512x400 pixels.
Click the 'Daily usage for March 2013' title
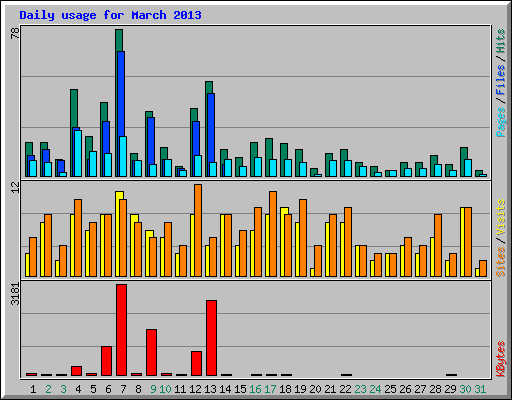(x=110, y=15)
